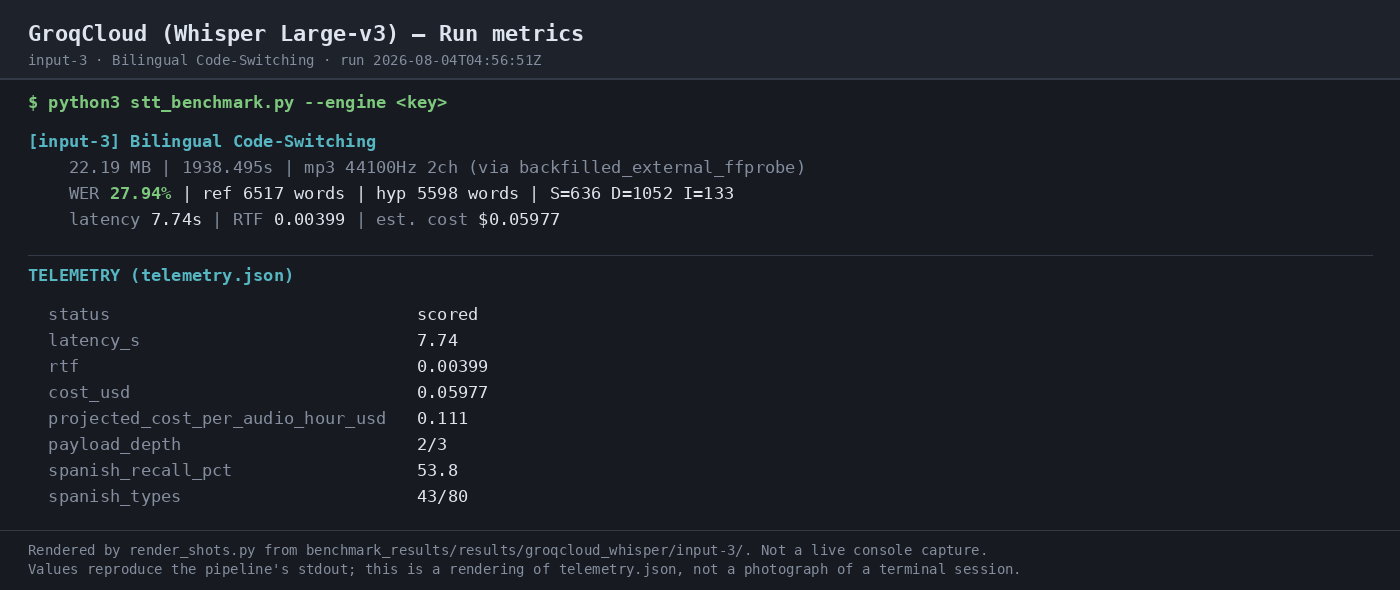
Task: Click 'RTF 0.00399' in the summary line
Action: pyautogui.click(x=289, y=220)
